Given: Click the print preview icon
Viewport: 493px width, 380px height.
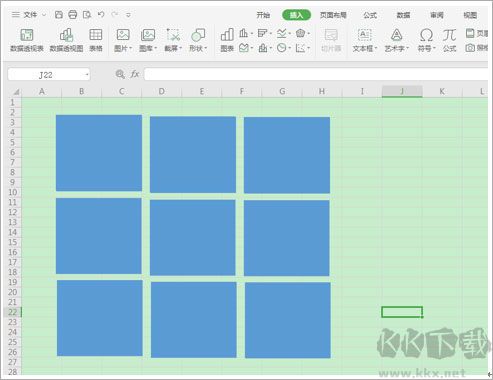Looking at the screenshot, I should (x=87, y=14).
